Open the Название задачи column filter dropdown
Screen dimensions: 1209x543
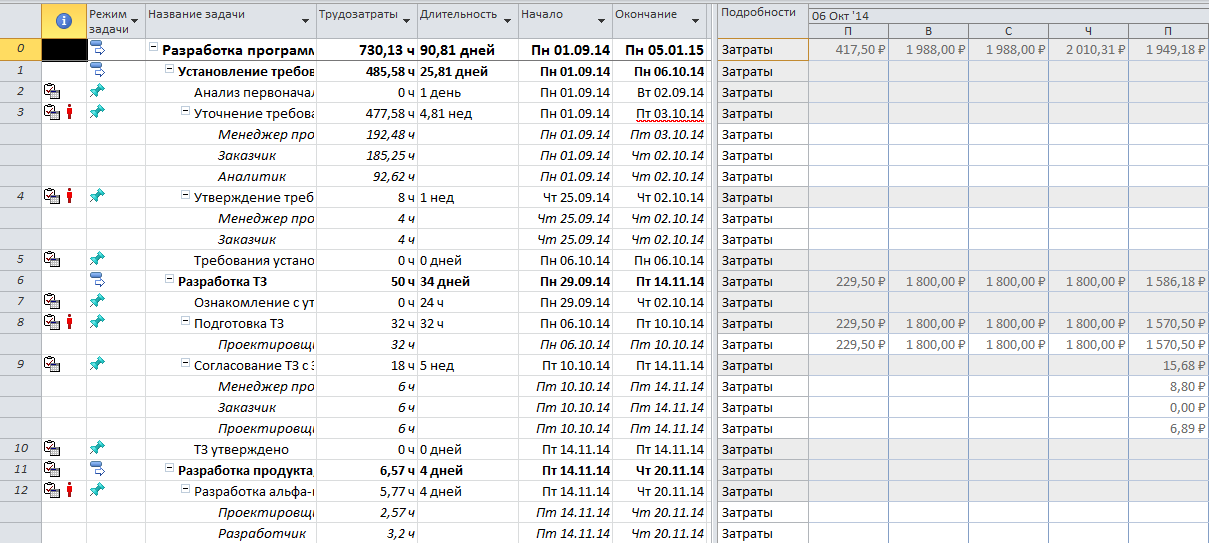[x=307, y=21]
